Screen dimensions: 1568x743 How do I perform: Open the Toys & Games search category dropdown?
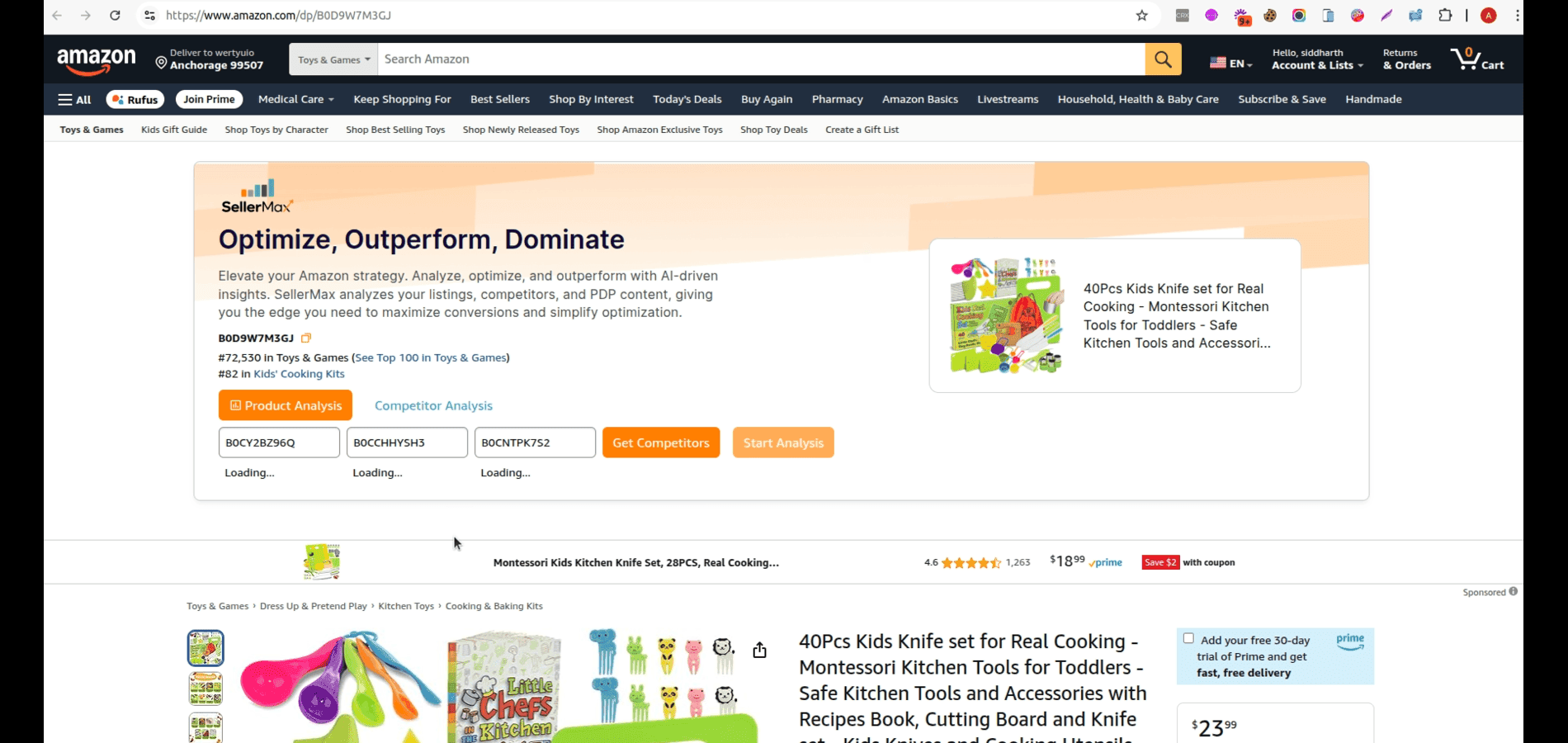[x=332, y=59]
